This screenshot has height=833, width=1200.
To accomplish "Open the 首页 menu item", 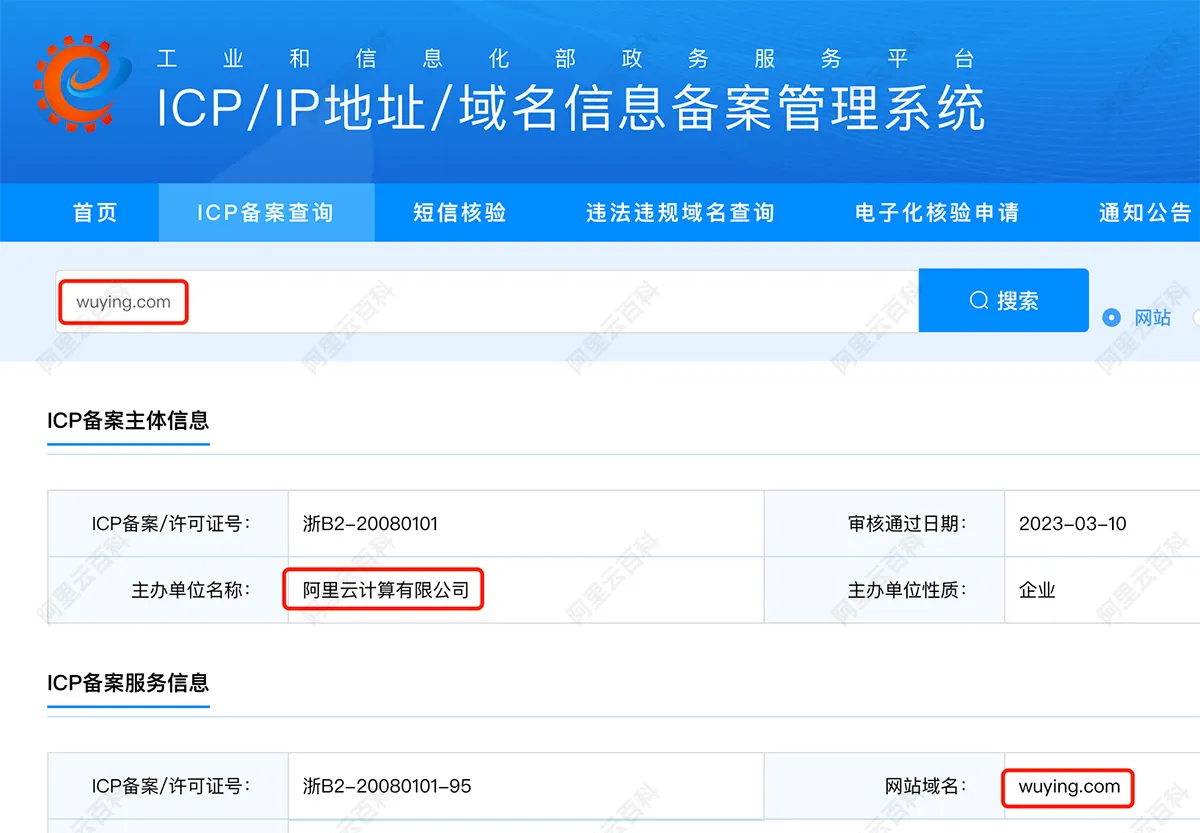I will click(94, 212).
